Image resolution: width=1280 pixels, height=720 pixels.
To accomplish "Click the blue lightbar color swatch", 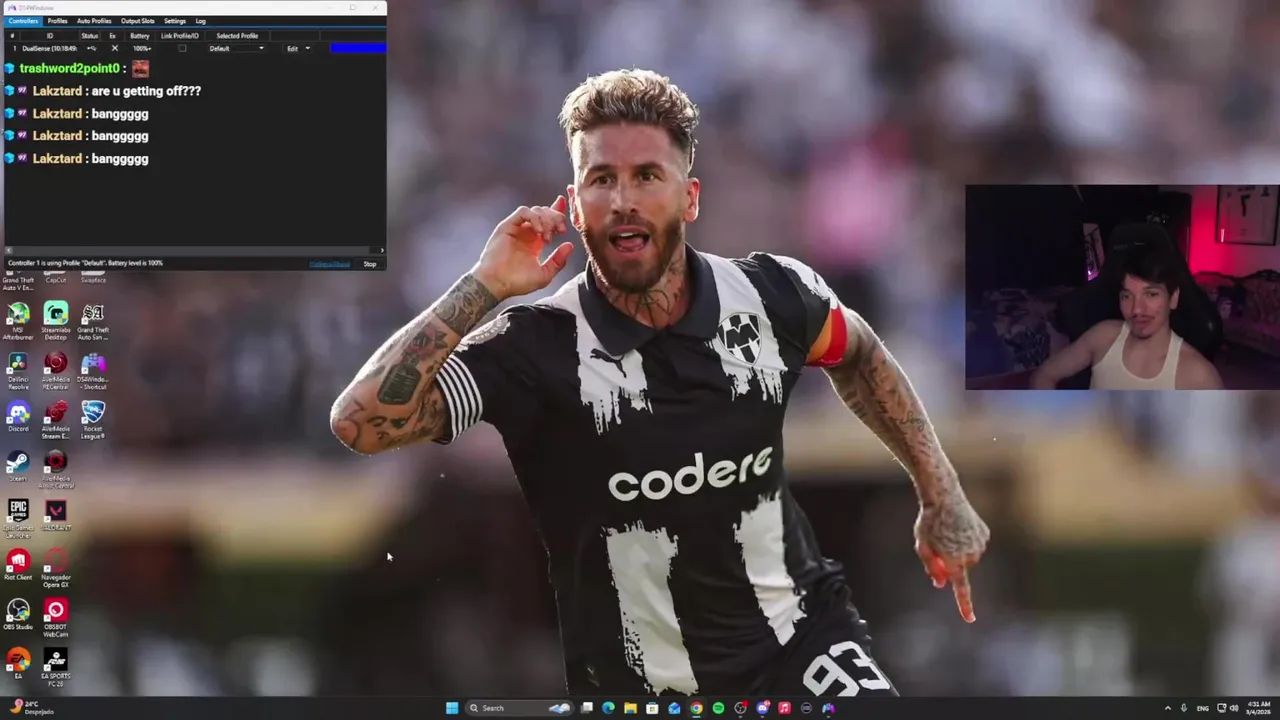I will point(358,48).
